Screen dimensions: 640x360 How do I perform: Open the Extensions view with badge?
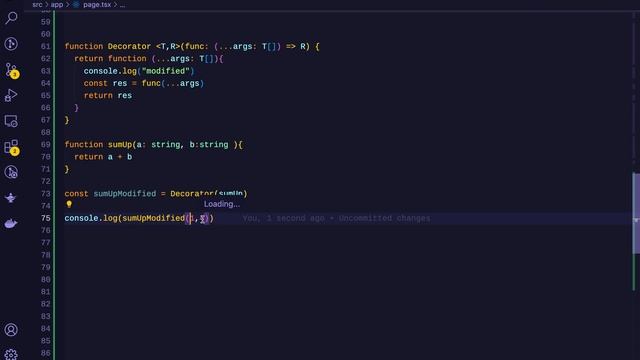coord(11,147)
